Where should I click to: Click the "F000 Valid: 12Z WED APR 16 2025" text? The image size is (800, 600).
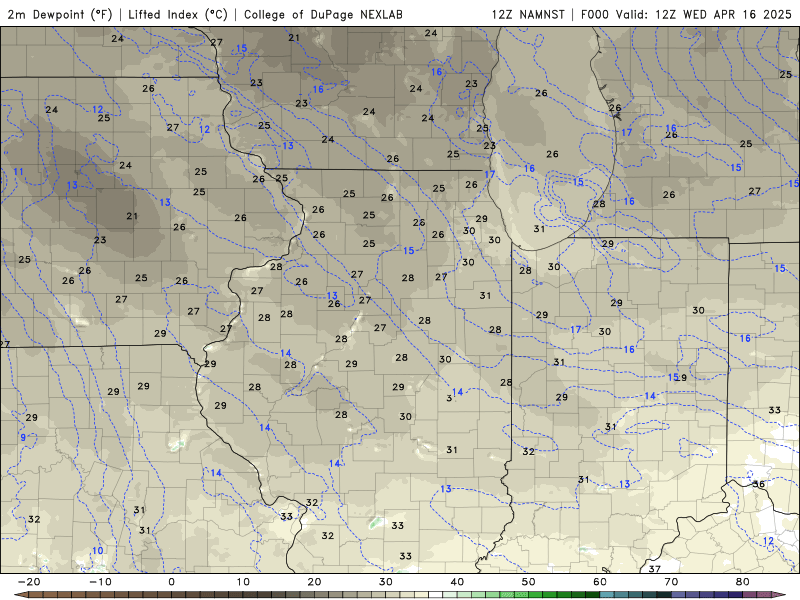[686, 14]
